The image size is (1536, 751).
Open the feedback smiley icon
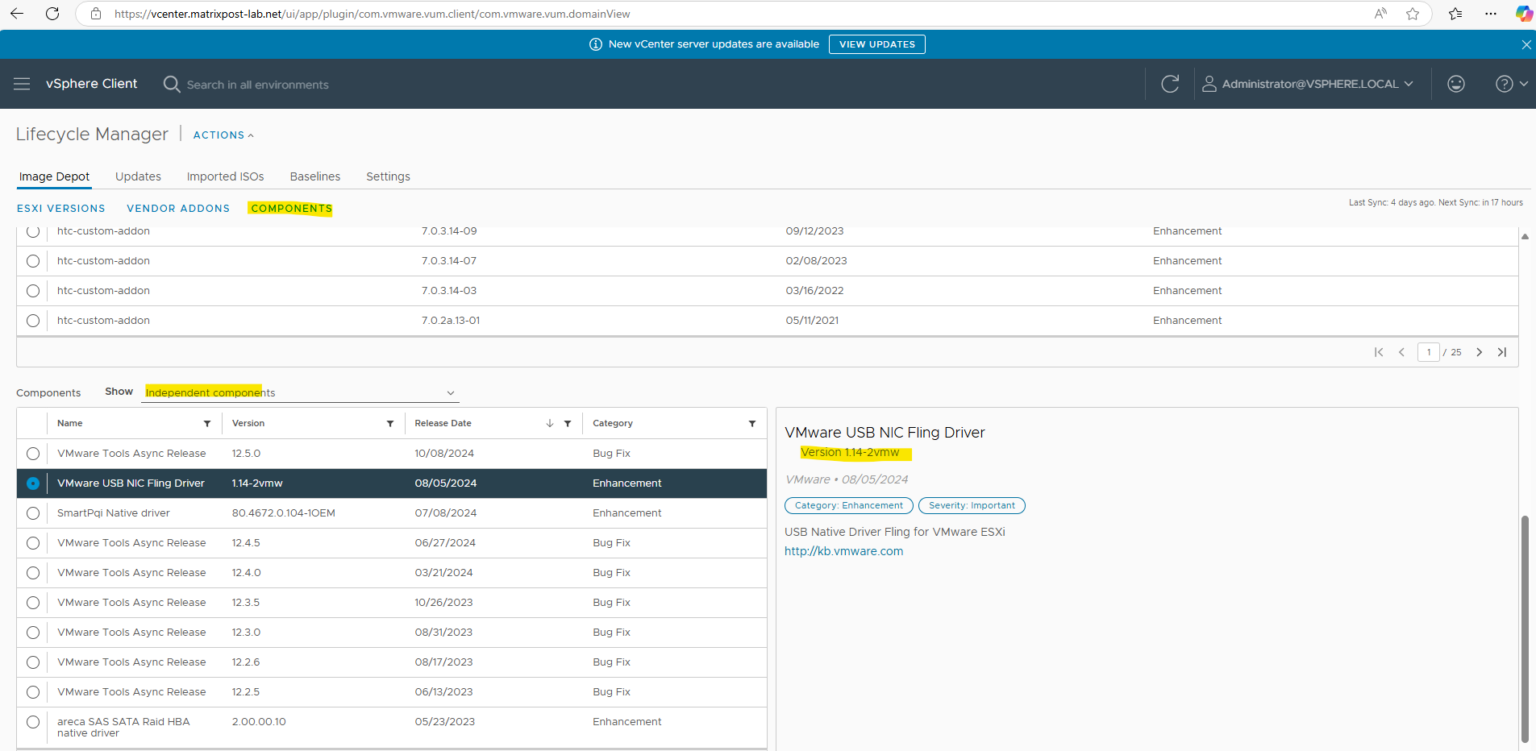[x=1456, y=84]
